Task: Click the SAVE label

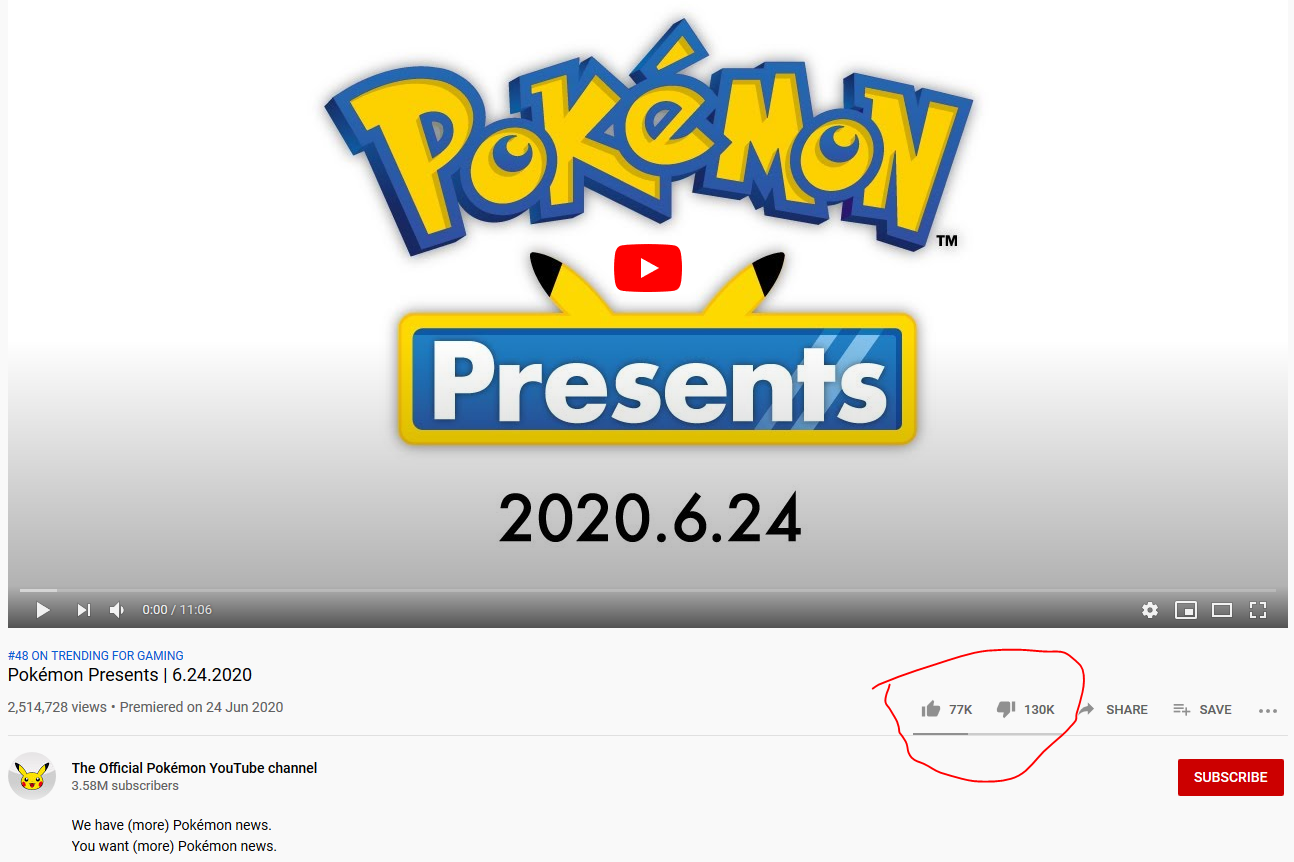Action: pos(1215,709)
